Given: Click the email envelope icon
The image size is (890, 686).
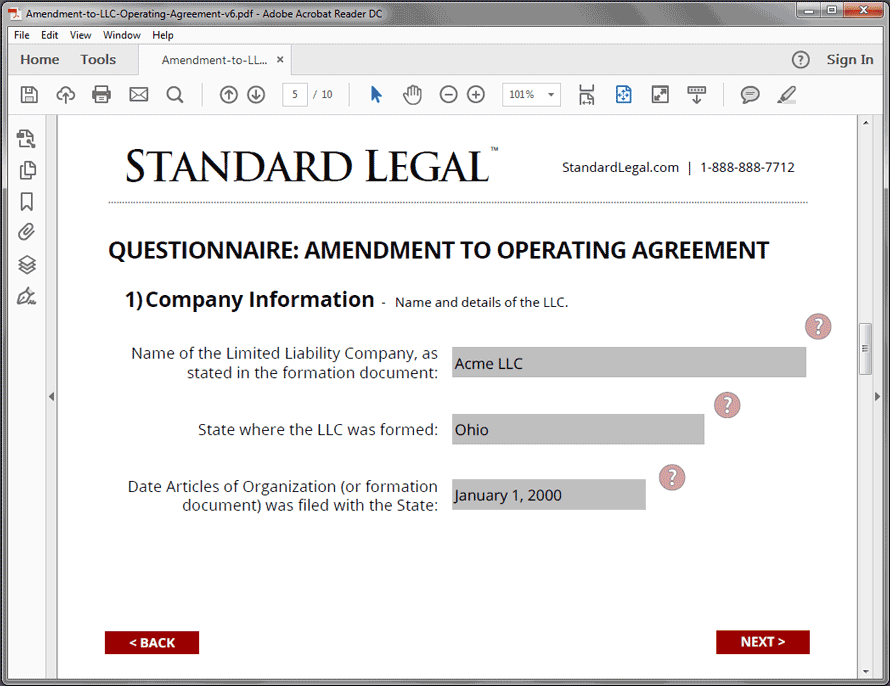Looking at the screenshot, I should point(138,94).
